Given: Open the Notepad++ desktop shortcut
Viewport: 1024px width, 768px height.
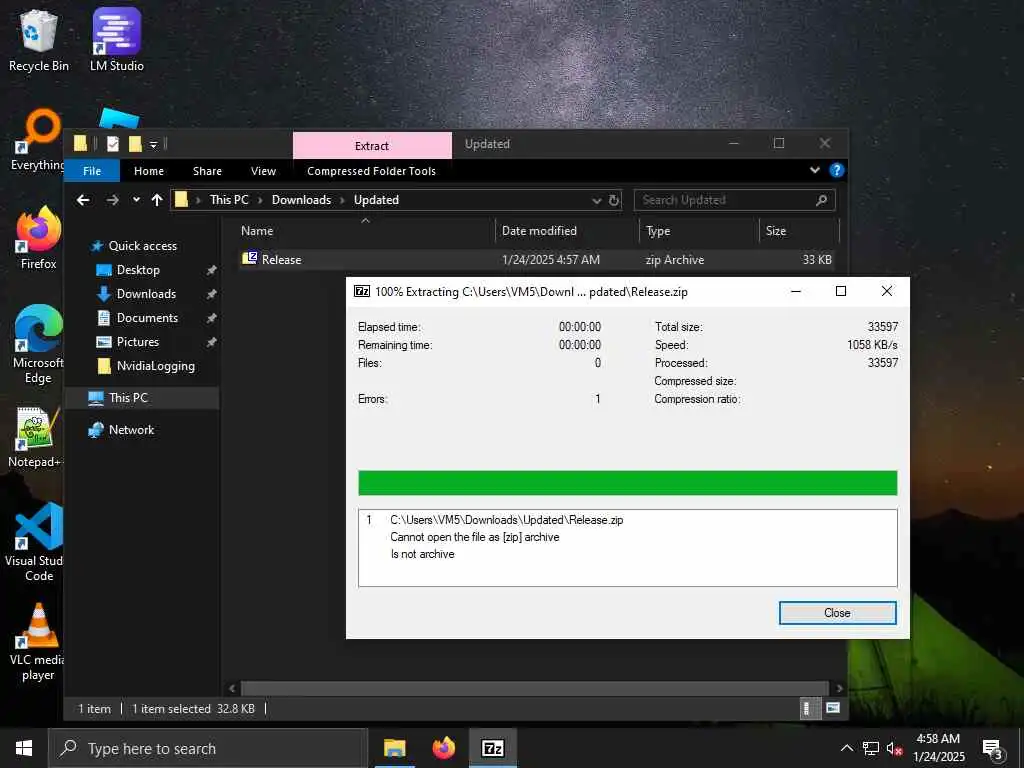Looking at the screenshot, I should pyautogui.click(x=34, y=437).
